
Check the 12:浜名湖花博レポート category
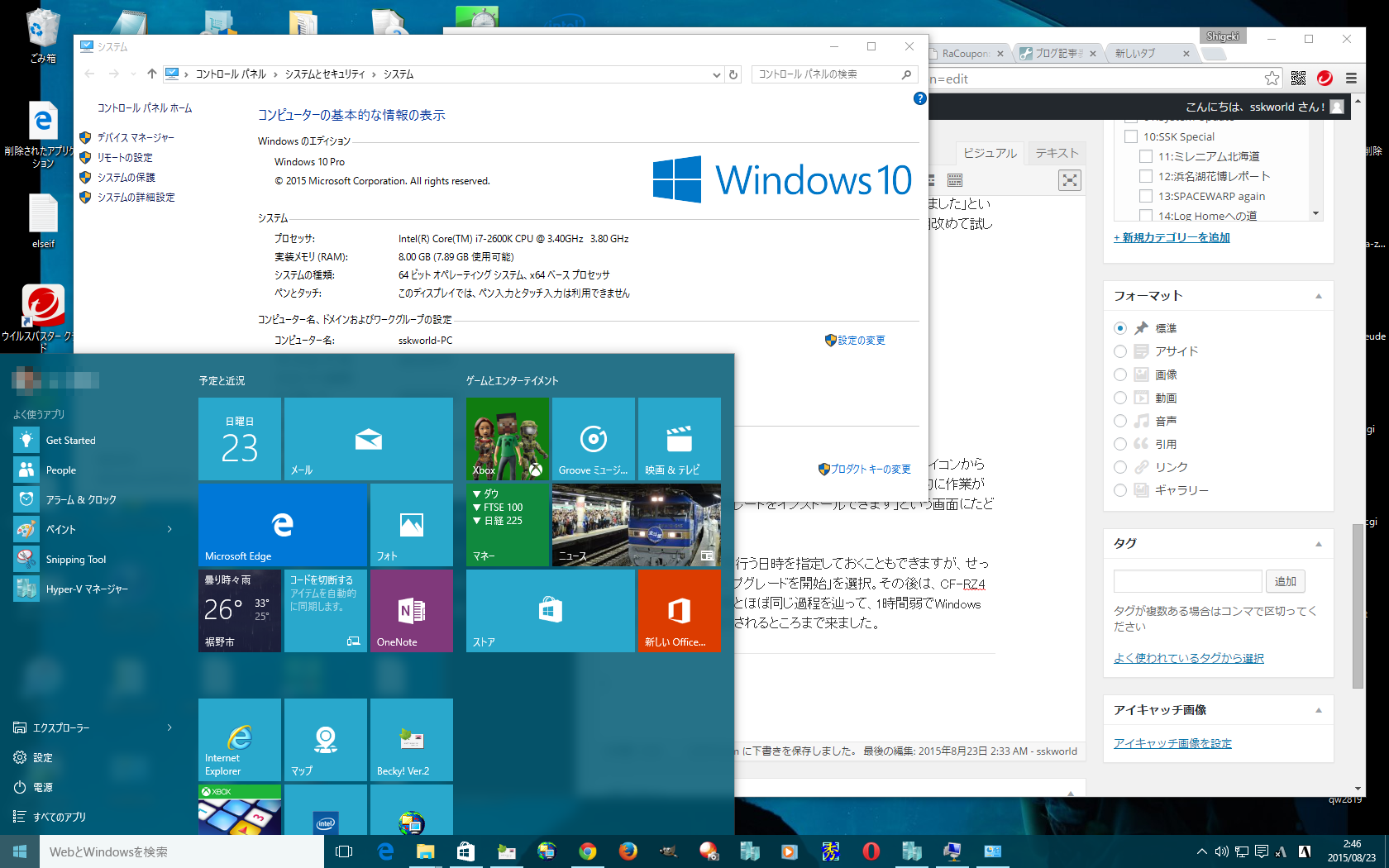pyautogui.click(x=1146, y=176)
